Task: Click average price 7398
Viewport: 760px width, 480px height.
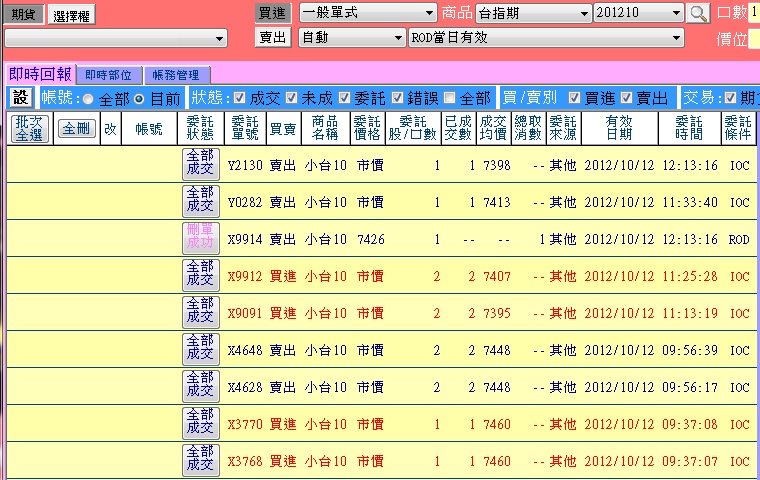Action: tap(497, 165)
